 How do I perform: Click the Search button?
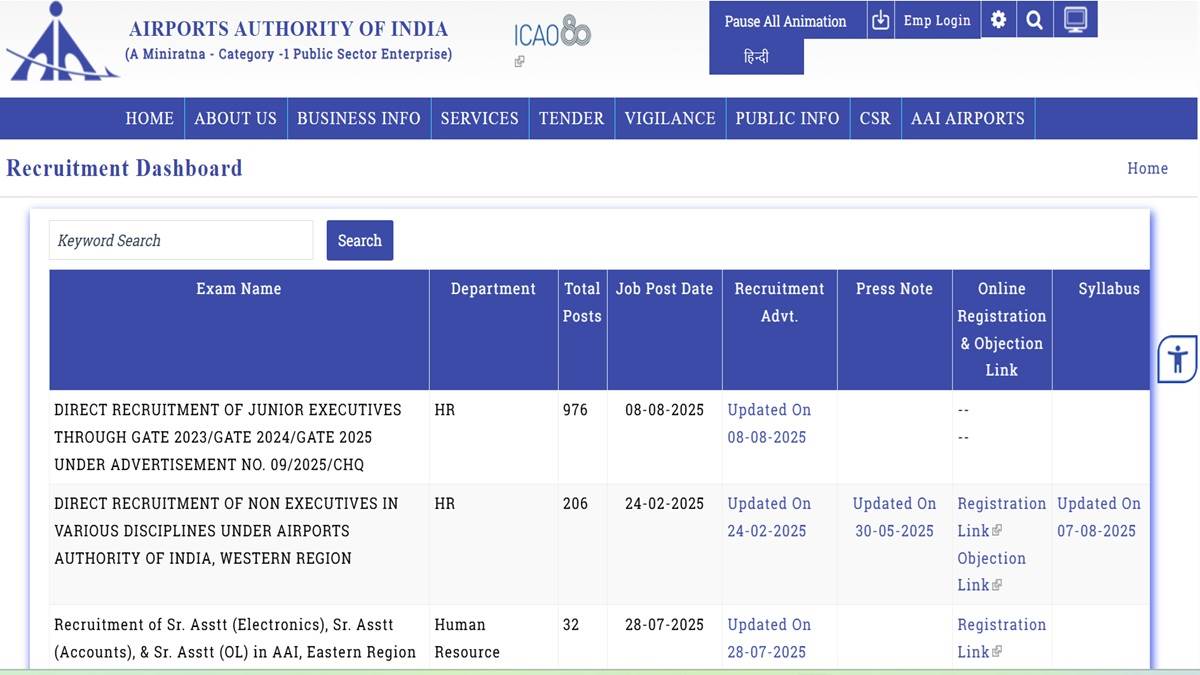[360, 240]
